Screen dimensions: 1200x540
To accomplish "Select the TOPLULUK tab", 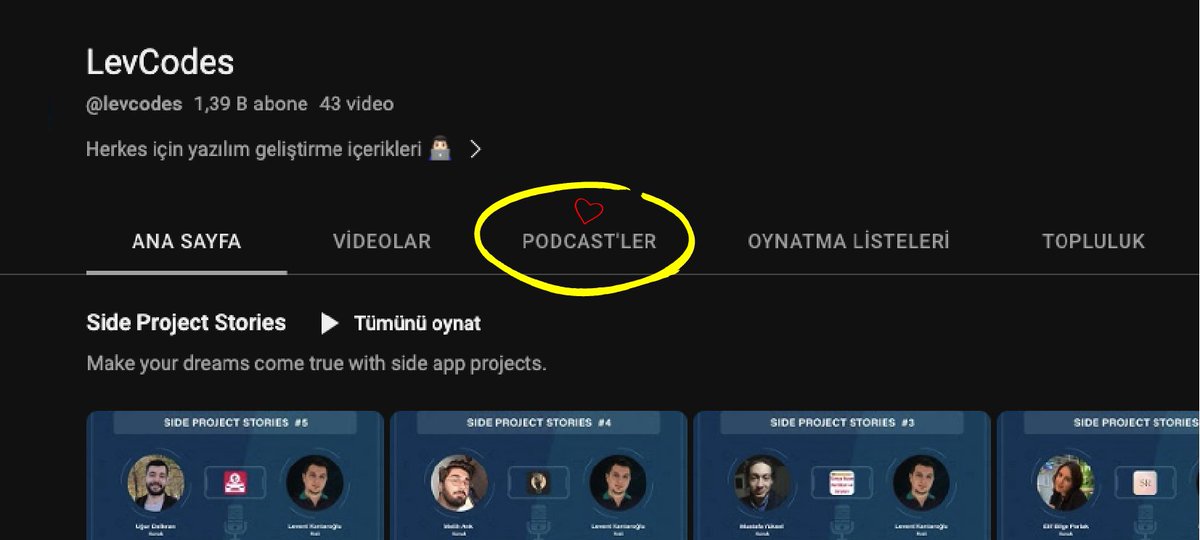I will (1093, 242).
